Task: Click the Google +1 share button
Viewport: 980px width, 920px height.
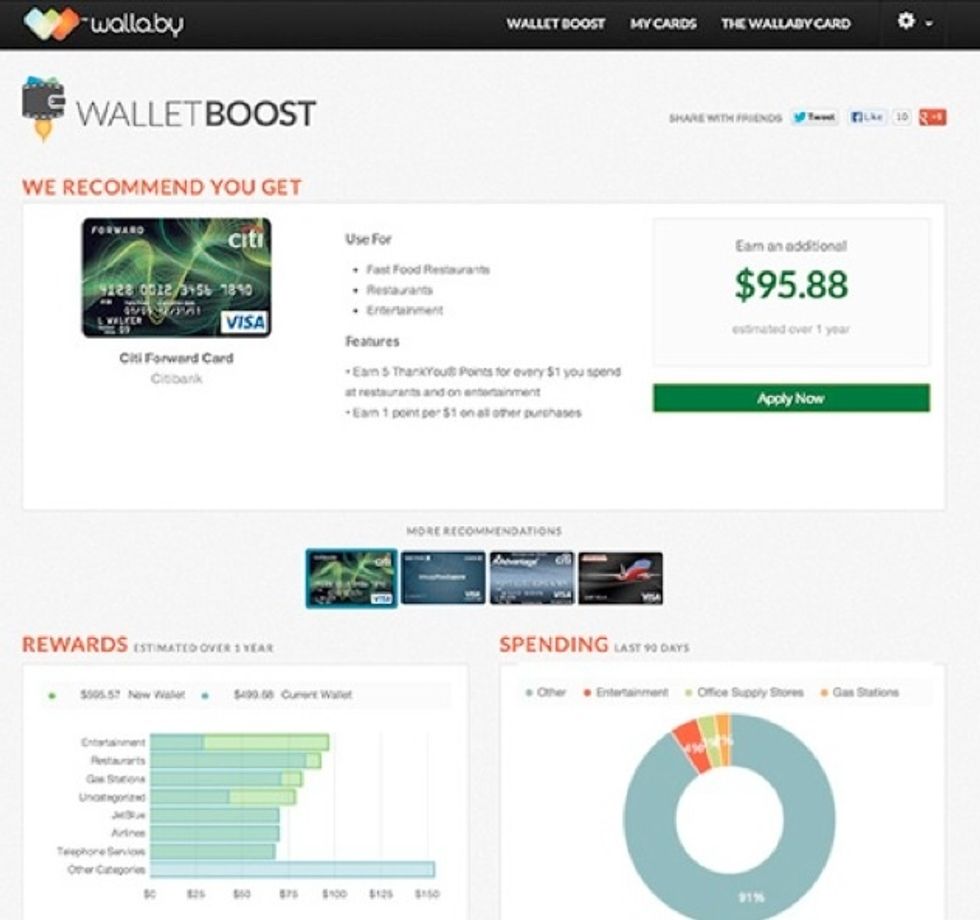Action: click(932, 117)
